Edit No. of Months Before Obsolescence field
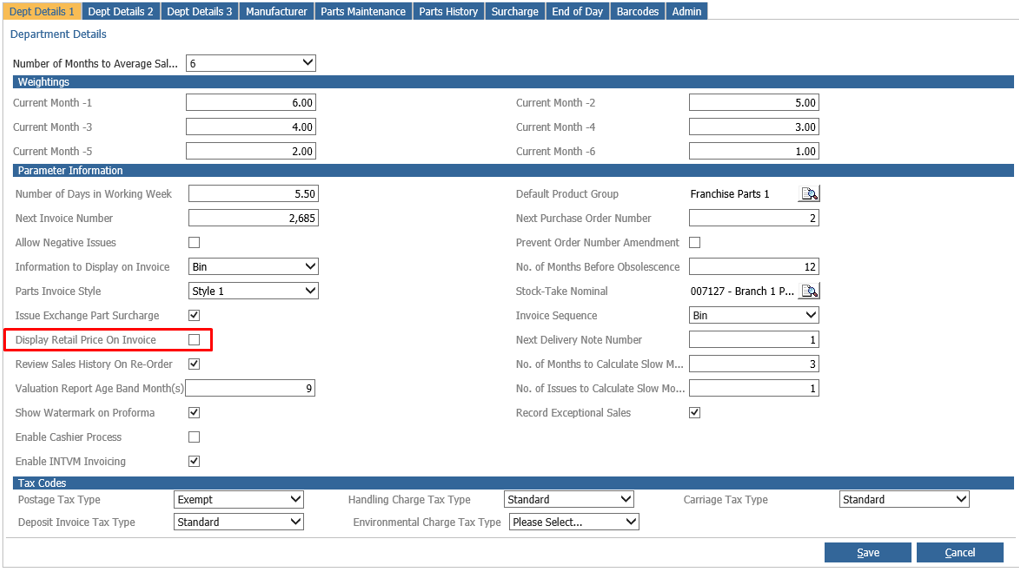The image size is (1019, 568). pyautogui.click(x=754, y=266)
